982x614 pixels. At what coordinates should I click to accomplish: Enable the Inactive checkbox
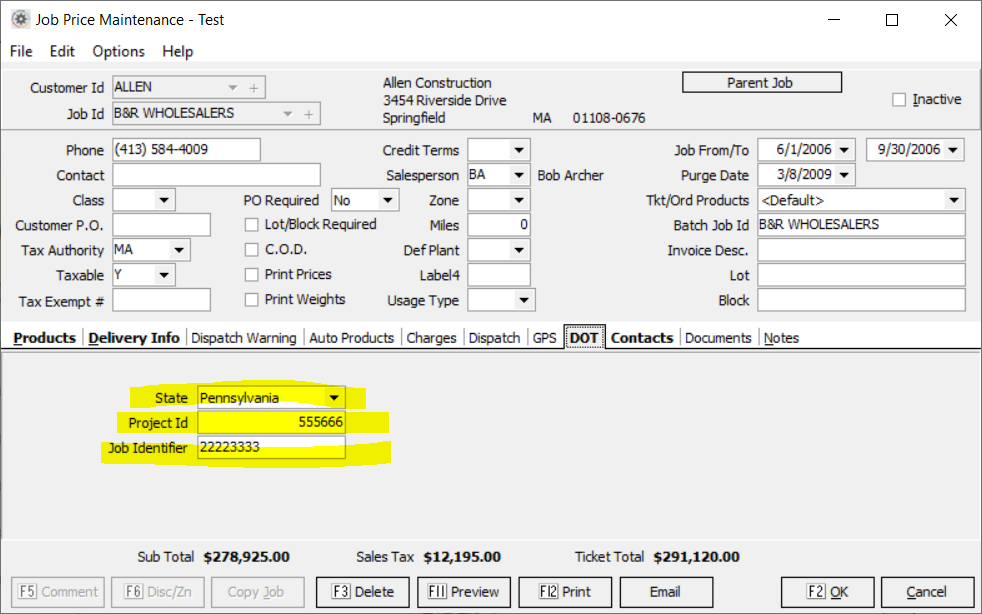[x=899, y=100]
